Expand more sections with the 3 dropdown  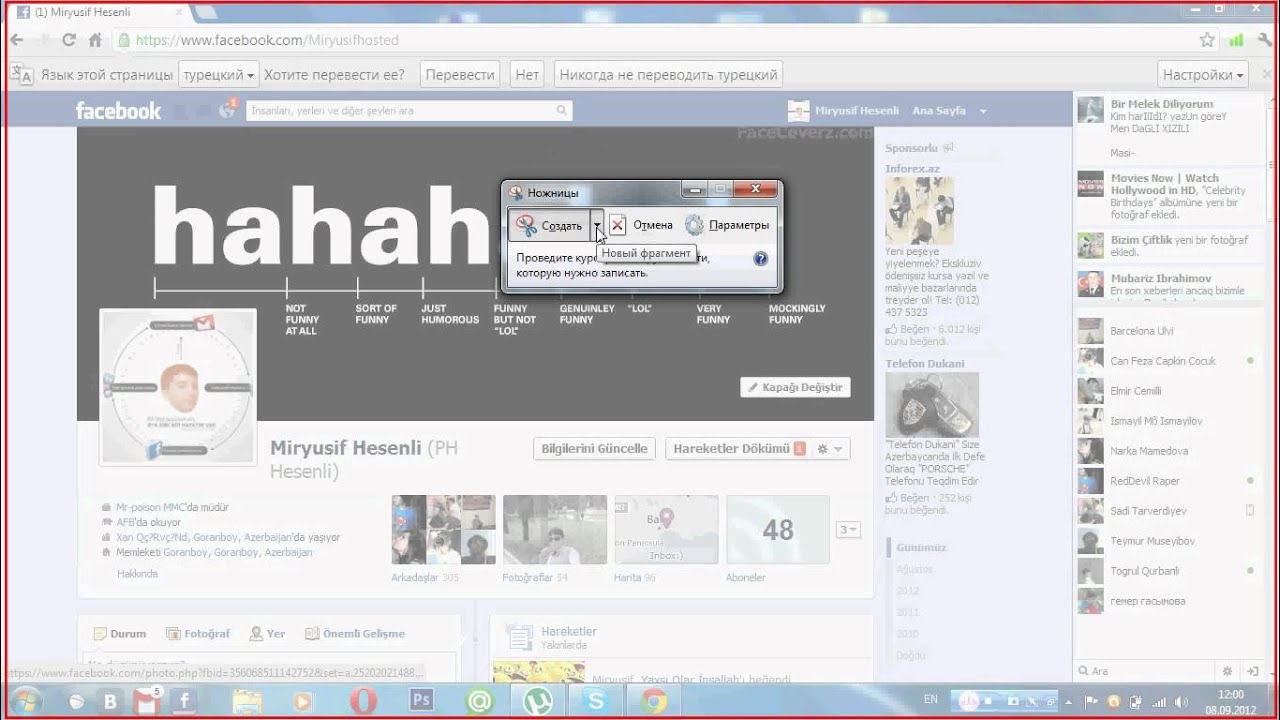pos(848,530)
